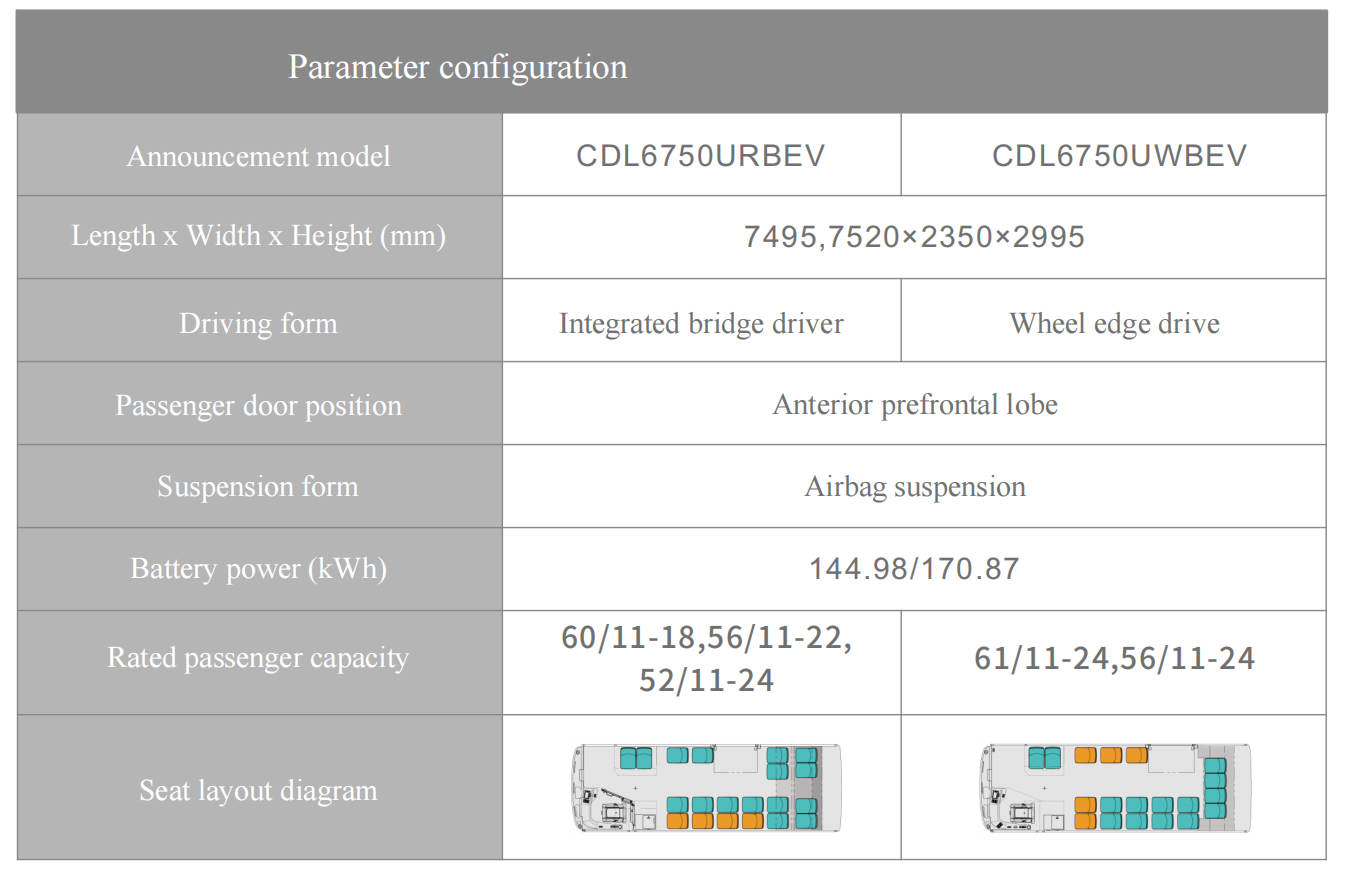Click the Battery power (kWh) label
The width and height of the screenshot is (1355, 870).
(258, 568)
